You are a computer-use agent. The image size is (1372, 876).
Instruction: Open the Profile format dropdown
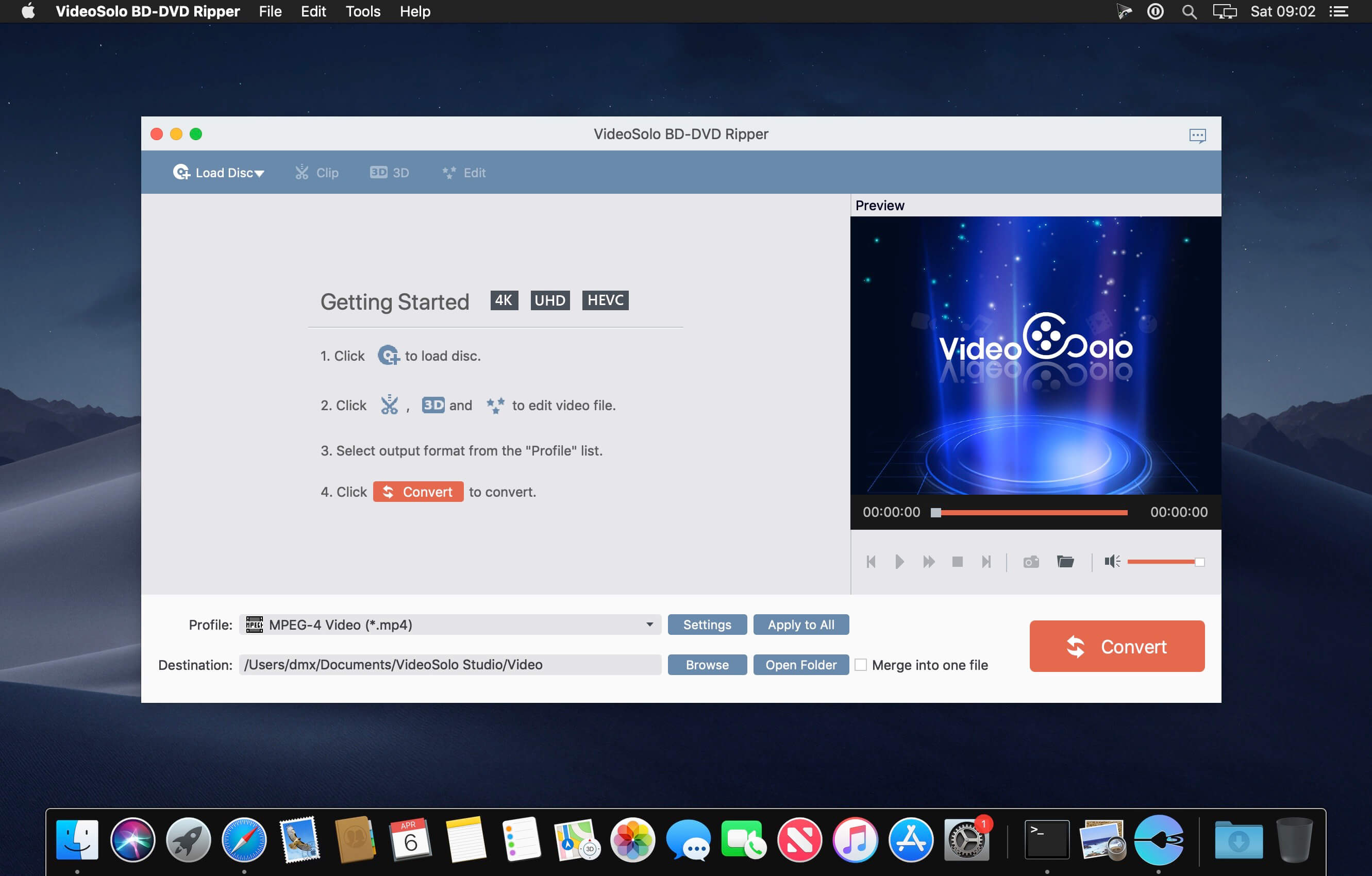click(x=450, y=625)
